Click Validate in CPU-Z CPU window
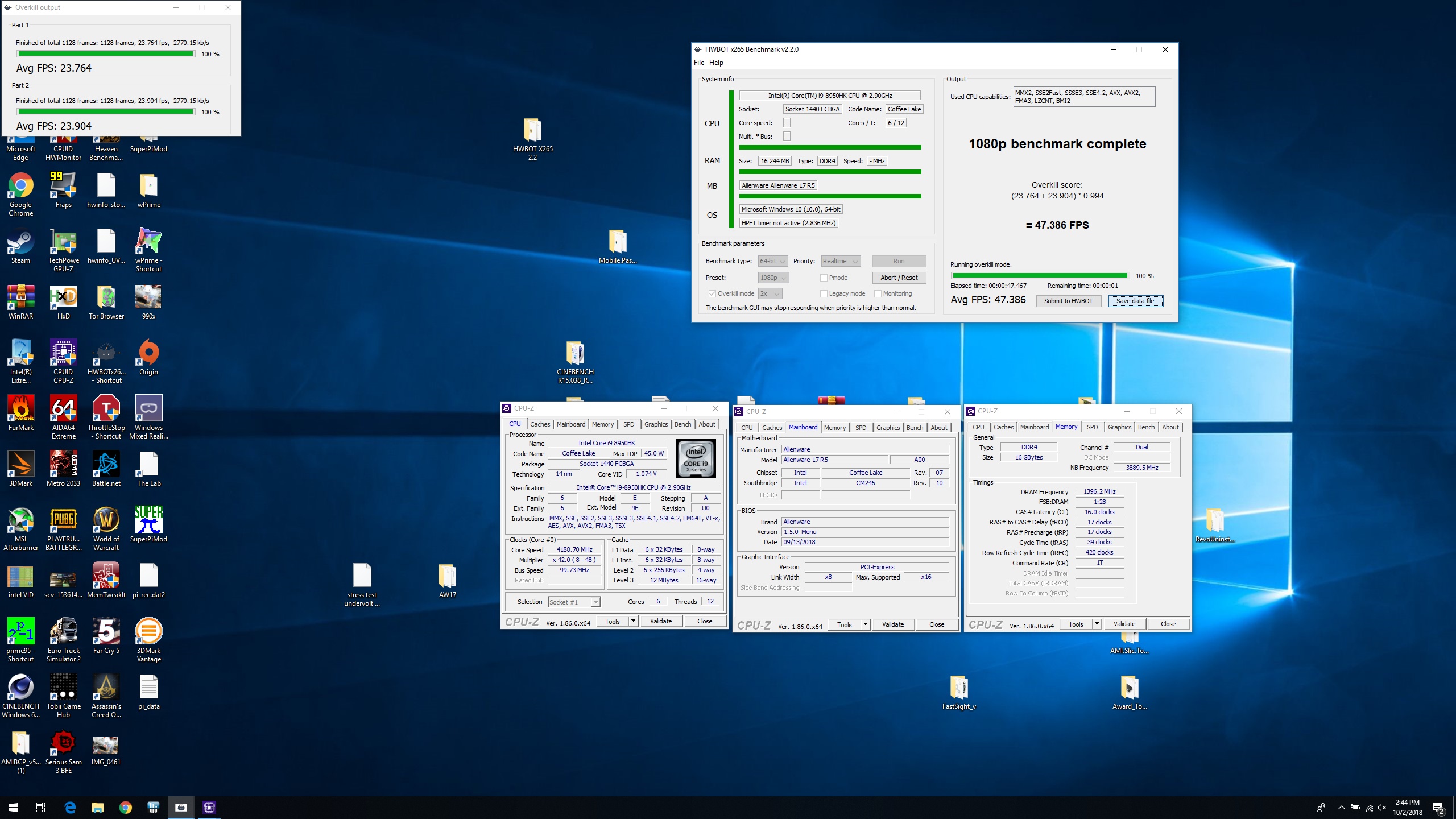 tap(661, 621)
